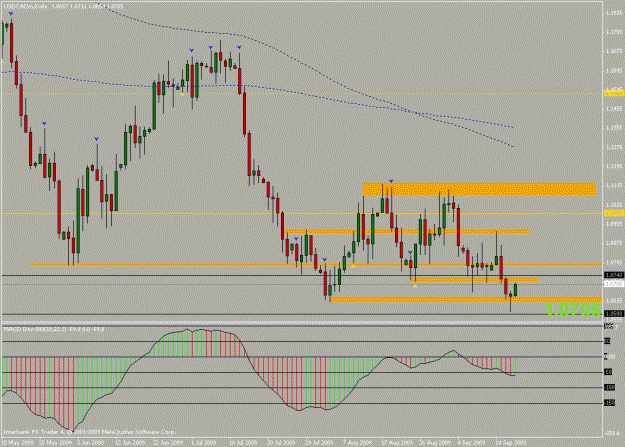Click the 10 Jul 2009 date label
Image resolution: width=625 pixels, height=447 pixels.
243,443
